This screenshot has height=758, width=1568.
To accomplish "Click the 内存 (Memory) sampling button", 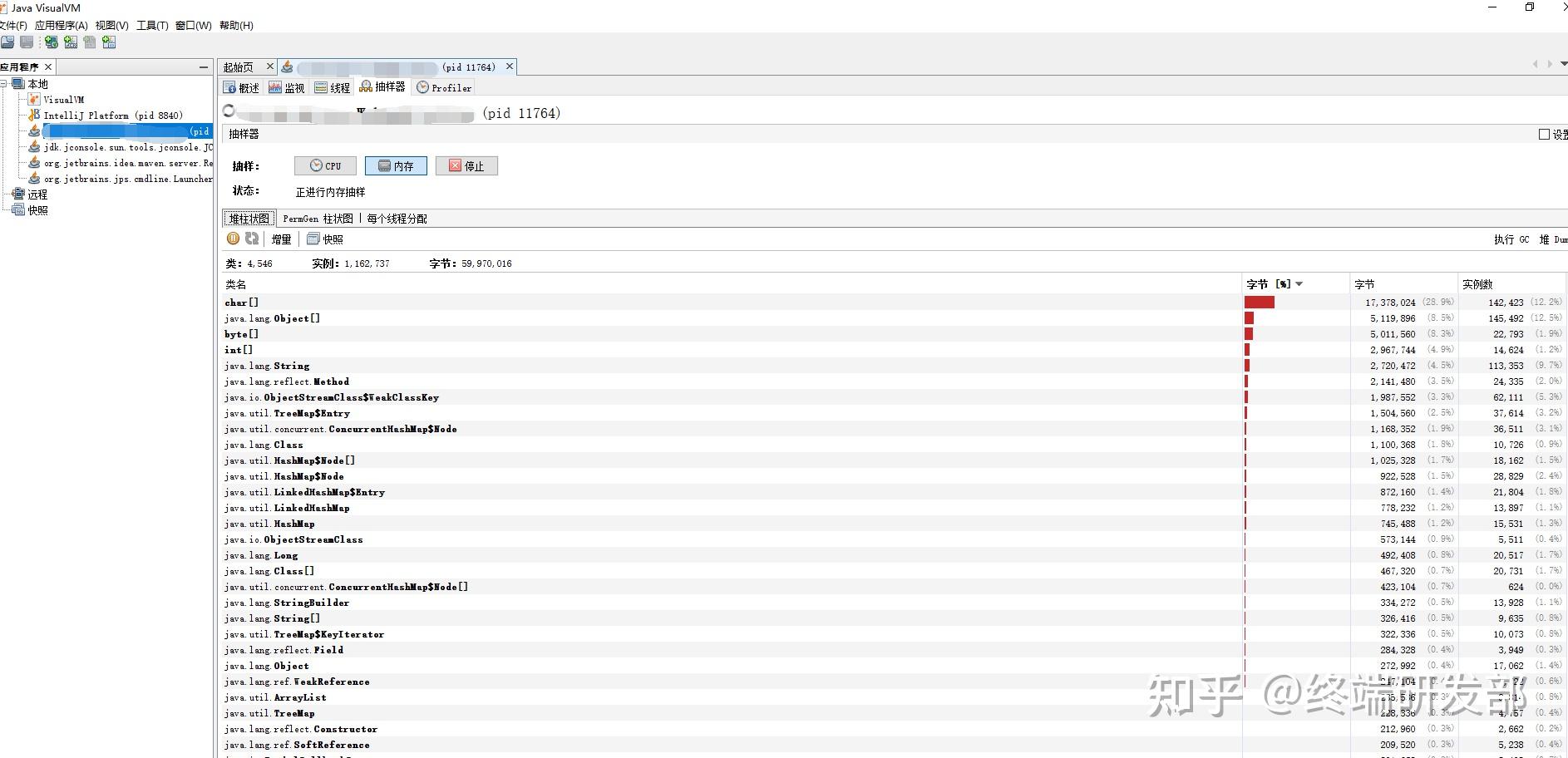I will [396, 166].
